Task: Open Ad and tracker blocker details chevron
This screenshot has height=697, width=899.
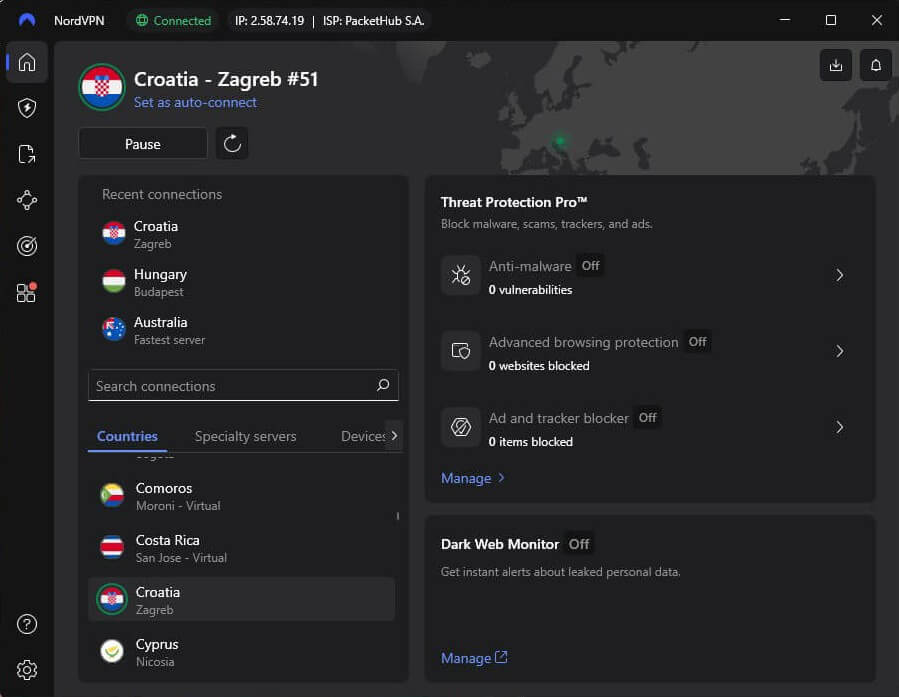Action: (x=840, y=428)
